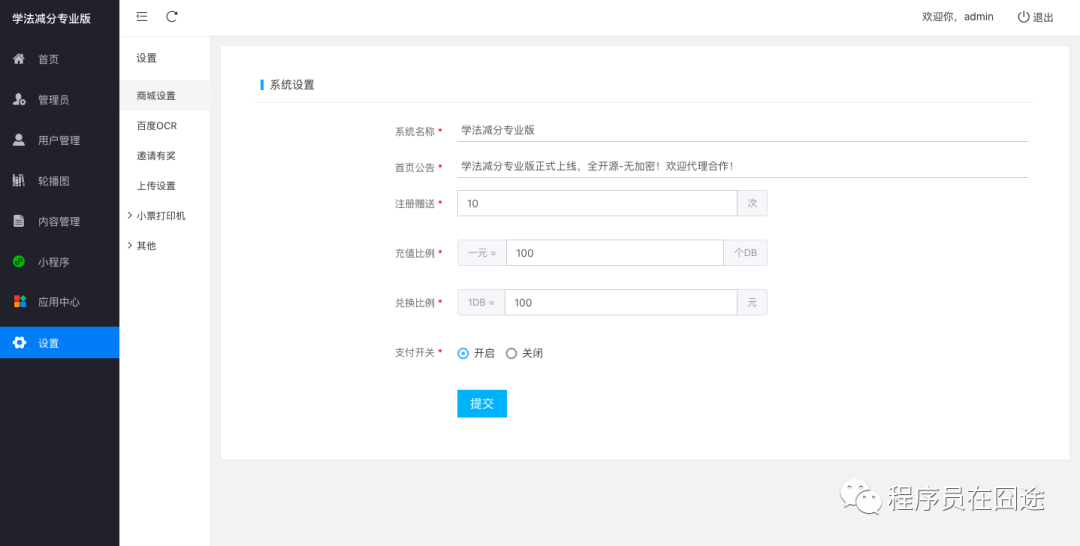This screenshot has width=1080, height=546.
Task: Click the 注册赠送 field label
Action: [x=415, y=203]
